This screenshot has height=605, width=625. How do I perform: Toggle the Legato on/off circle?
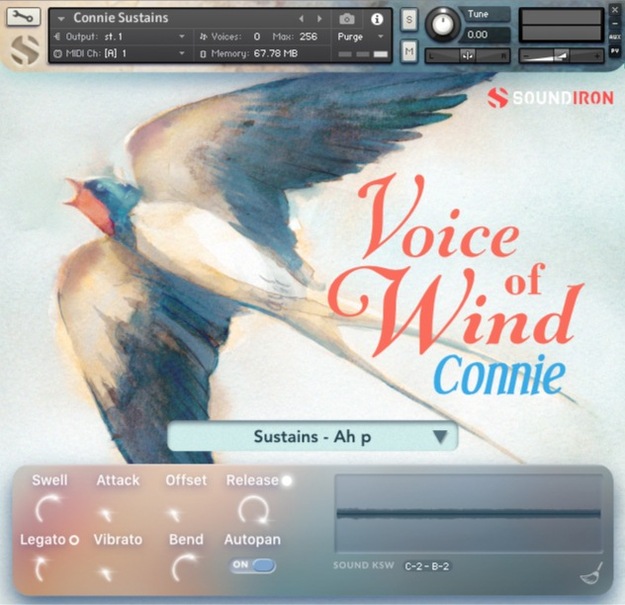coord(74,540)
